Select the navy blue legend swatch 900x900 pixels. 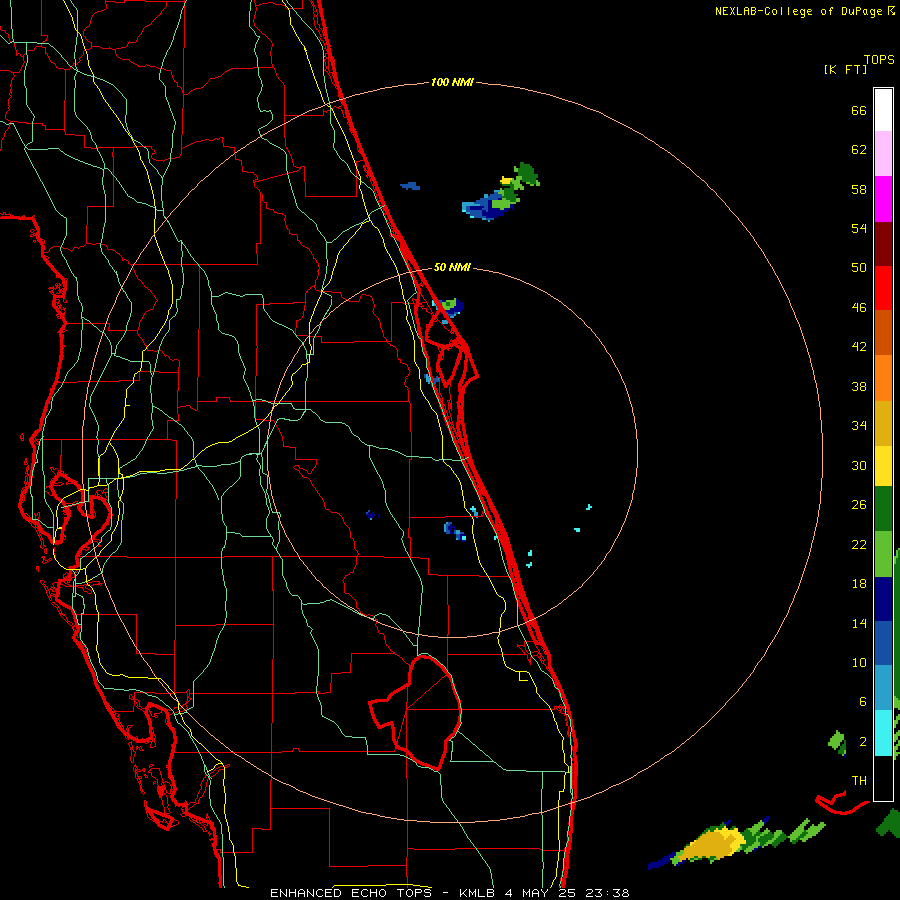(883, 599)
